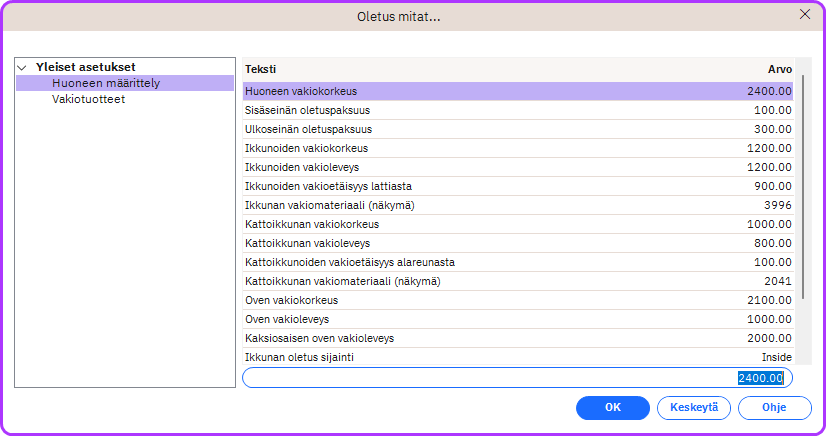Viewport: 826px width, 436px height.
Task: Click the Teksti column header
Action: click(260, 69)
